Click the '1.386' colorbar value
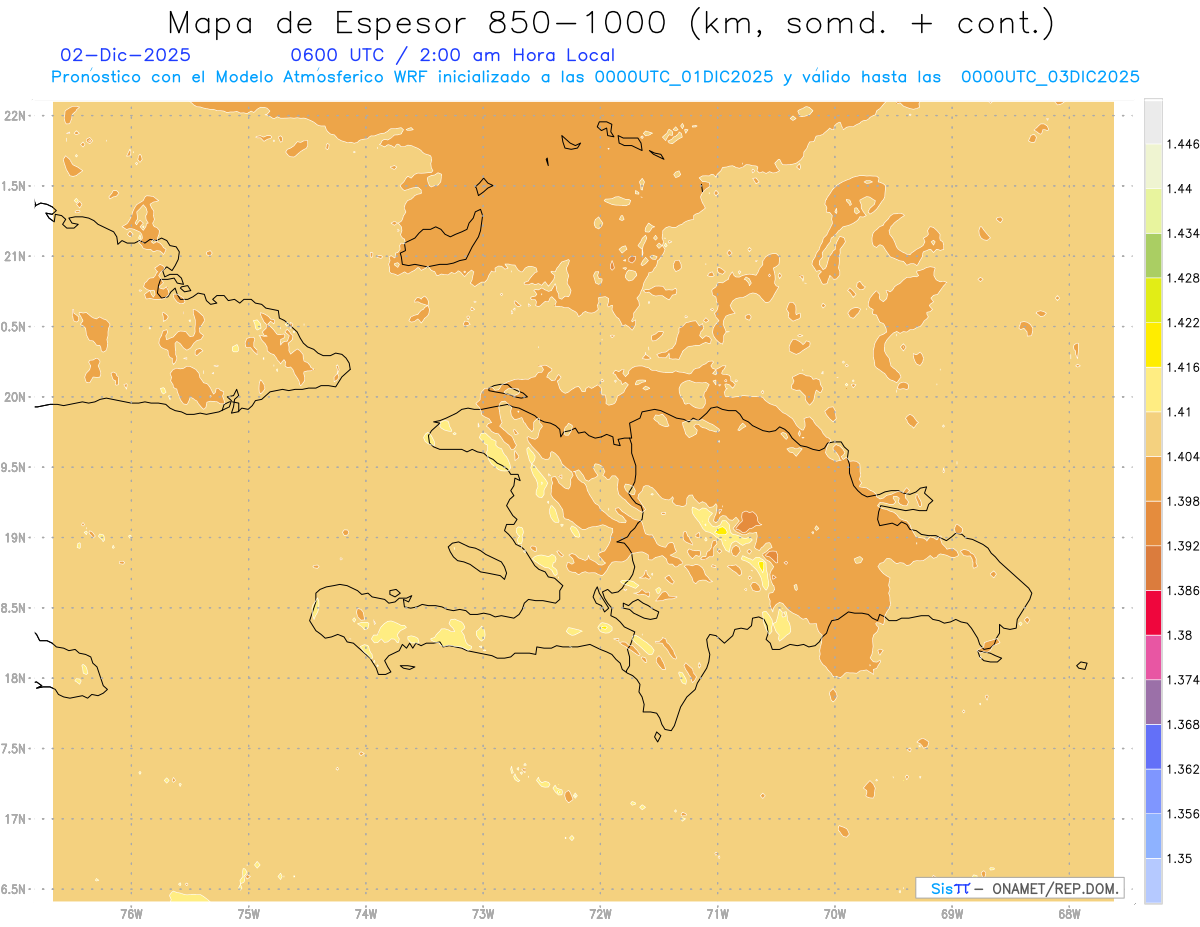 [x=1183, y=590]
